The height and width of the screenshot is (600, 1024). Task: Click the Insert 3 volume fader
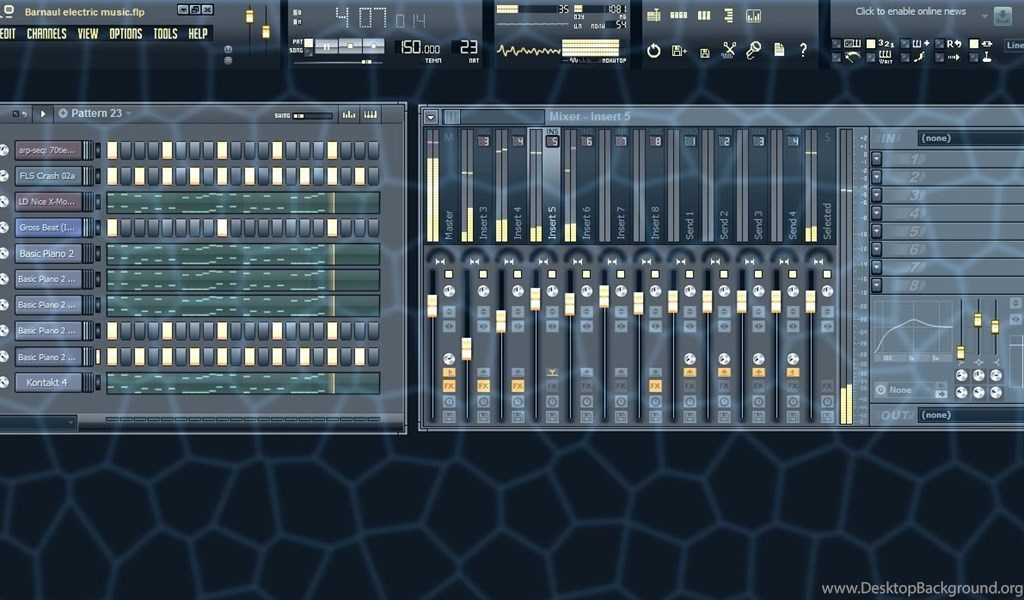pyautogui.click(x=466, y=349)
